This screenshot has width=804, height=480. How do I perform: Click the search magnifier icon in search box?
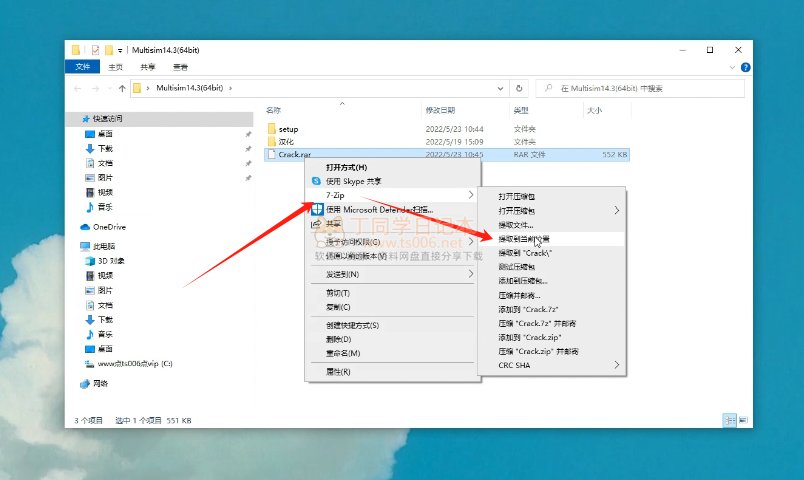click(x=549, y=88)
